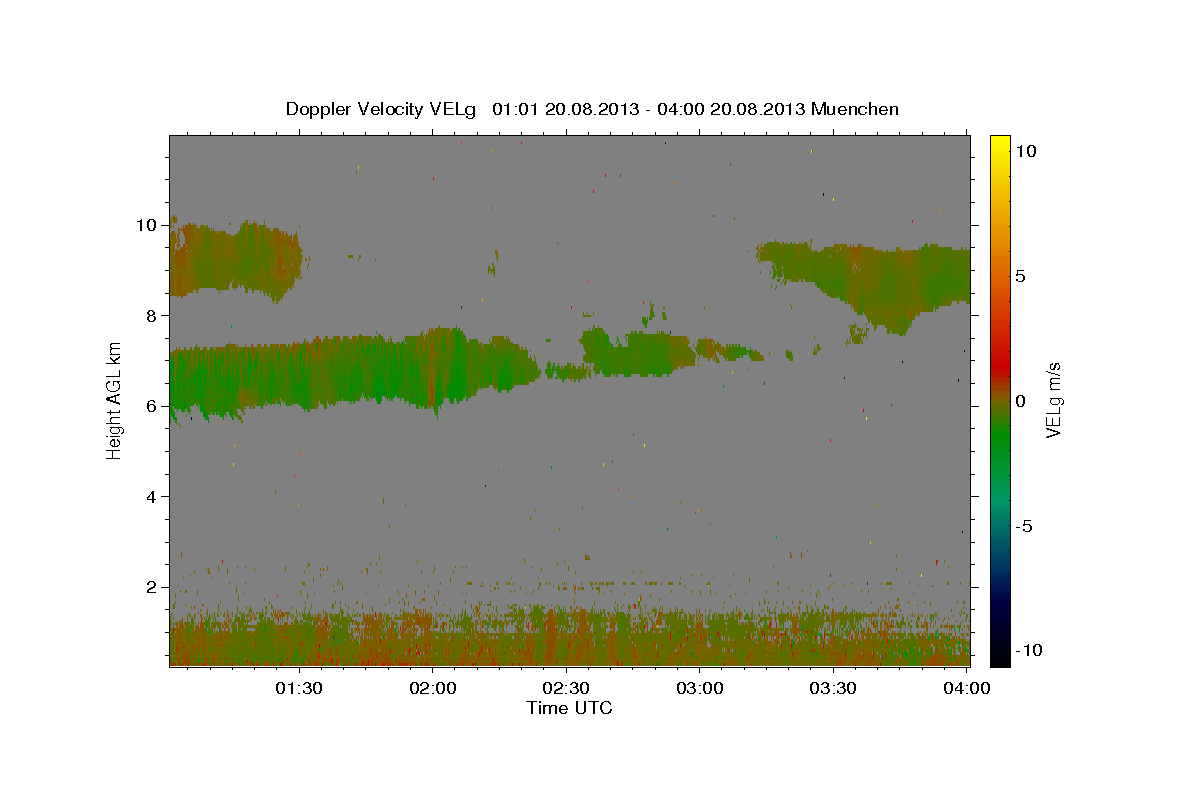Click the height tick label 2
1200x800 pixels.
(153, 587)
